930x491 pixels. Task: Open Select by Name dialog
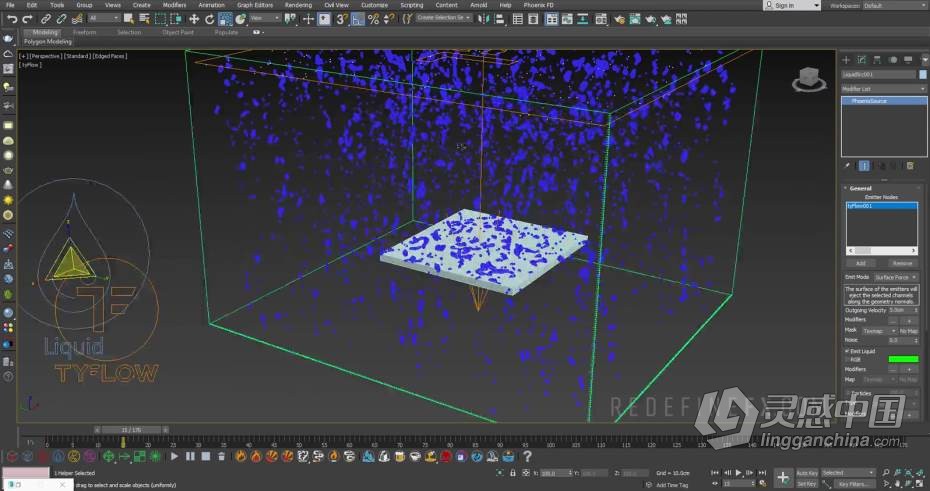point(144,20)
